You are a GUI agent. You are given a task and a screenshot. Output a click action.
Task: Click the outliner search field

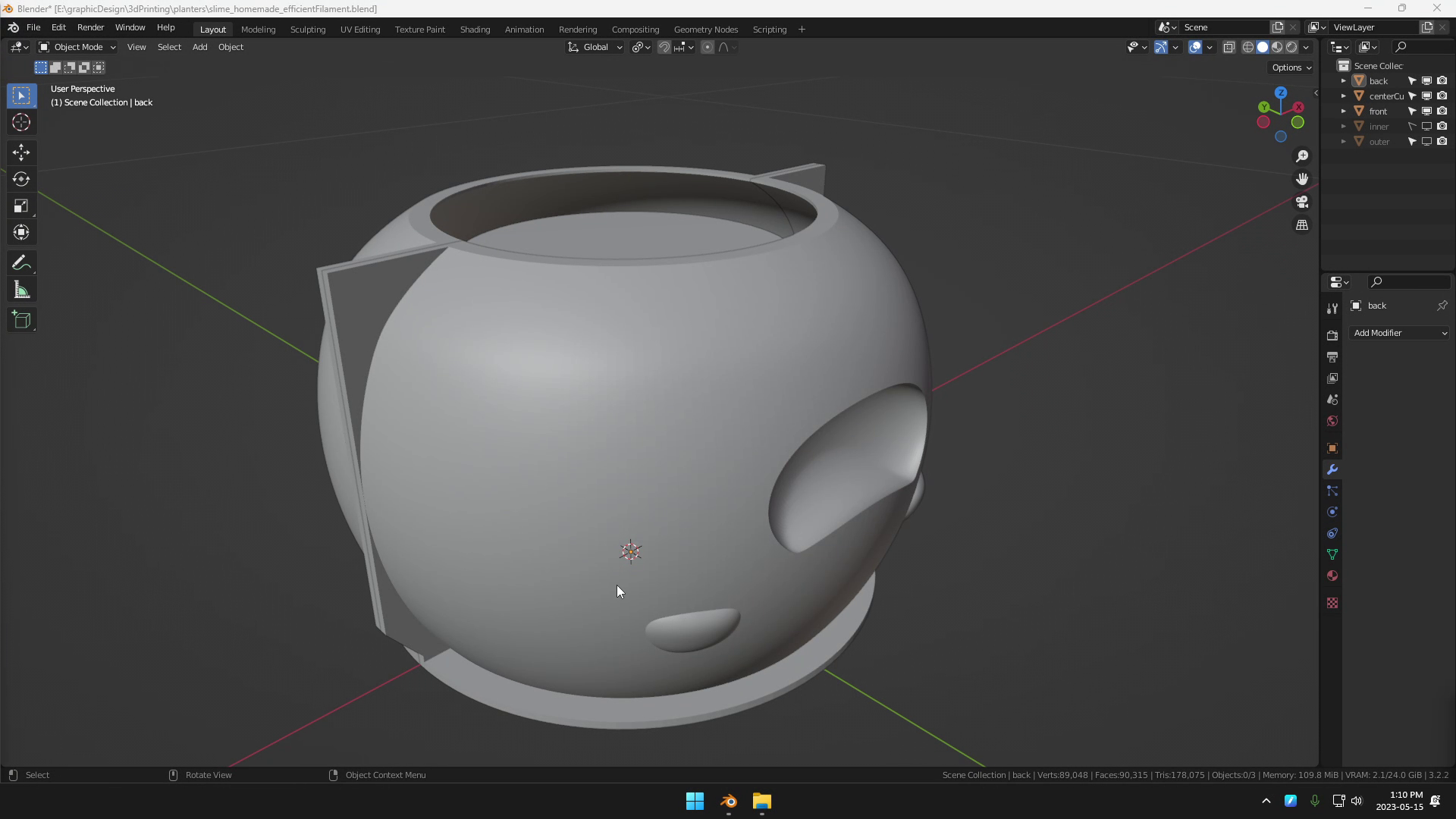[x=1422, y=47]
